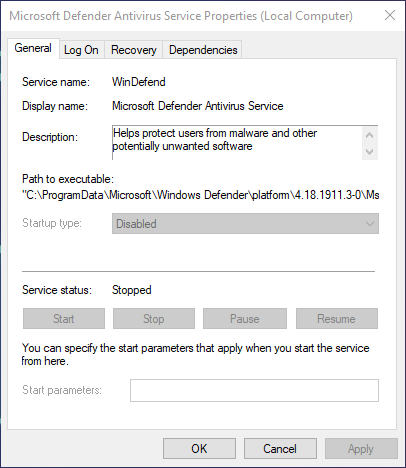406x468 pixels.
Task: Confirm with the OK button
Action: pyautogui.click(x=199, y=449)
